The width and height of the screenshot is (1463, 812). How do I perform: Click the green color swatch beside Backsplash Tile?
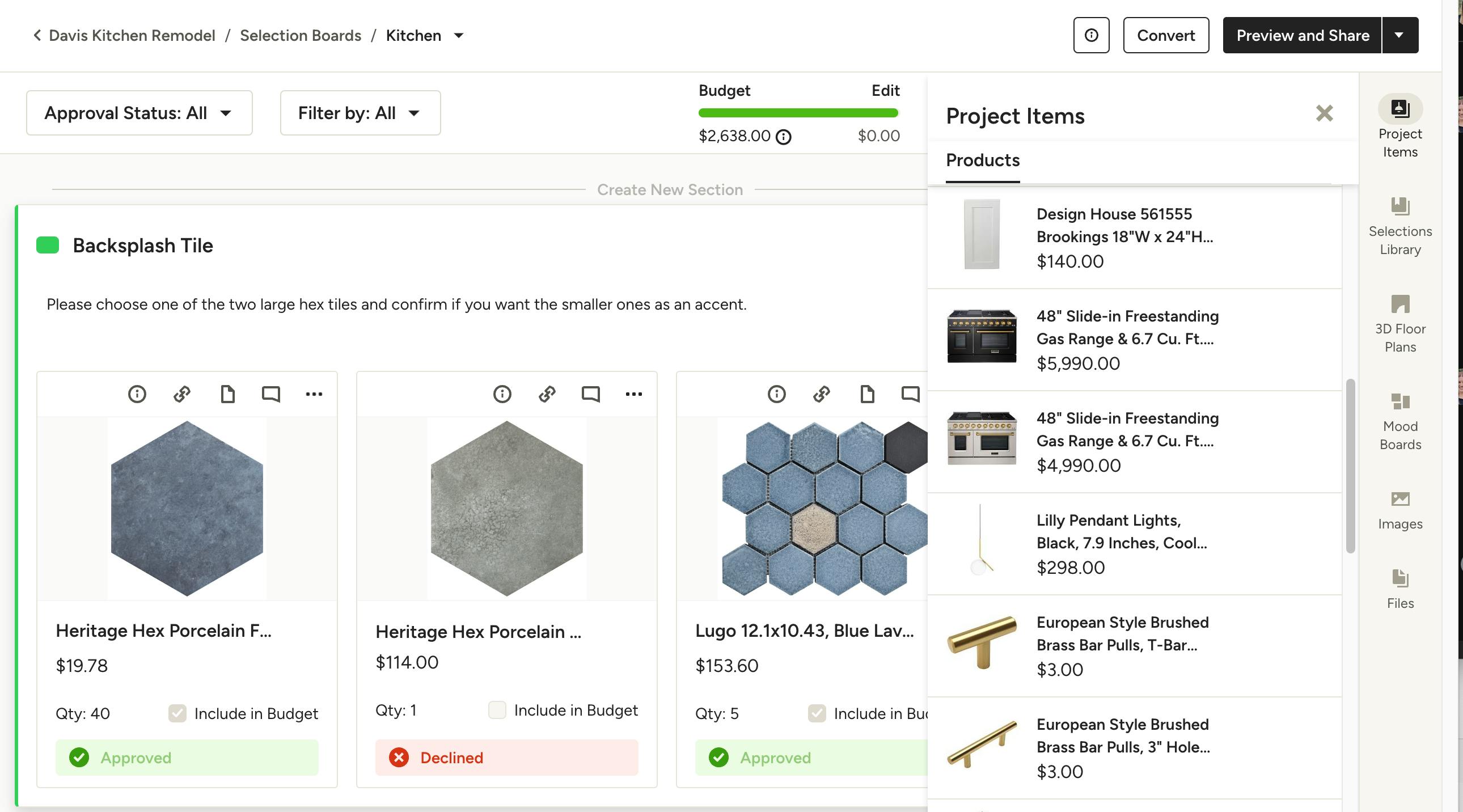click(47, 246)
